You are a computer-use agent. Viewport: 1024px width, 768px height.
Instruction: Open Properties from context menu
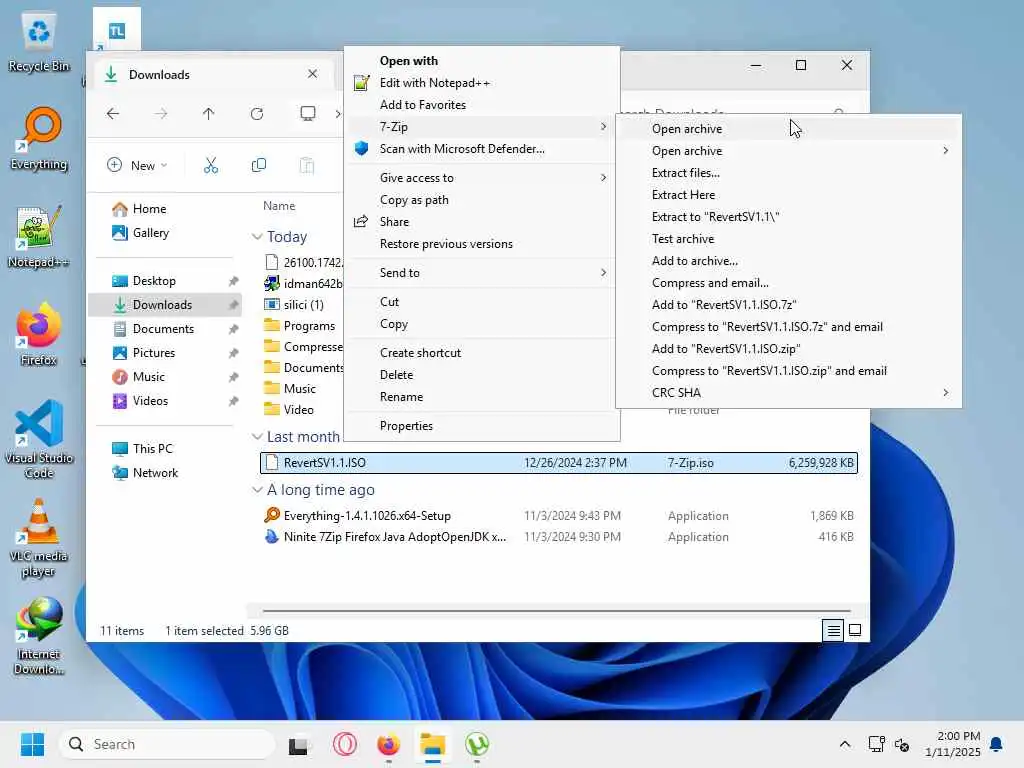(x=482, y=426)
